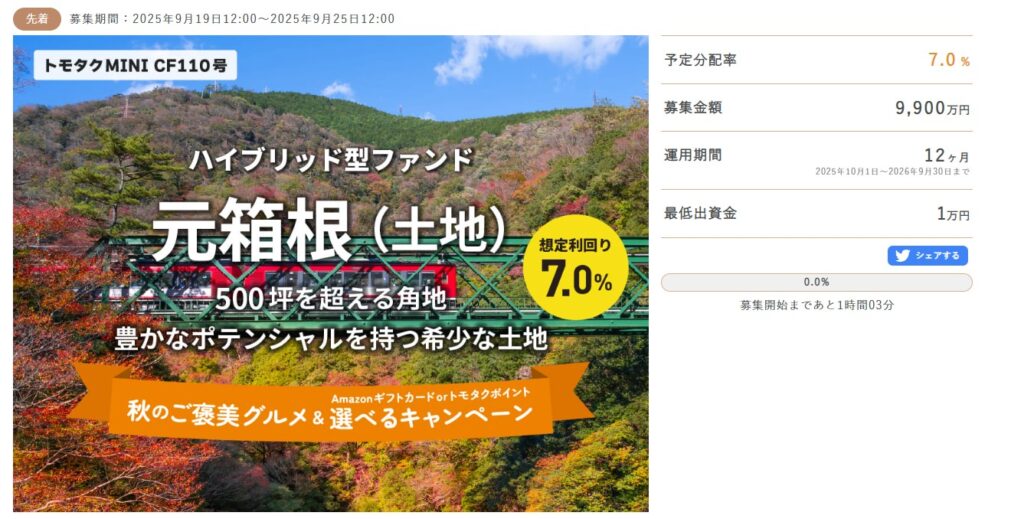Click the yellow 想定利回り 7.0% circle badge
Viewport: 1024px width, 519px height.
(x=575, y=267)
